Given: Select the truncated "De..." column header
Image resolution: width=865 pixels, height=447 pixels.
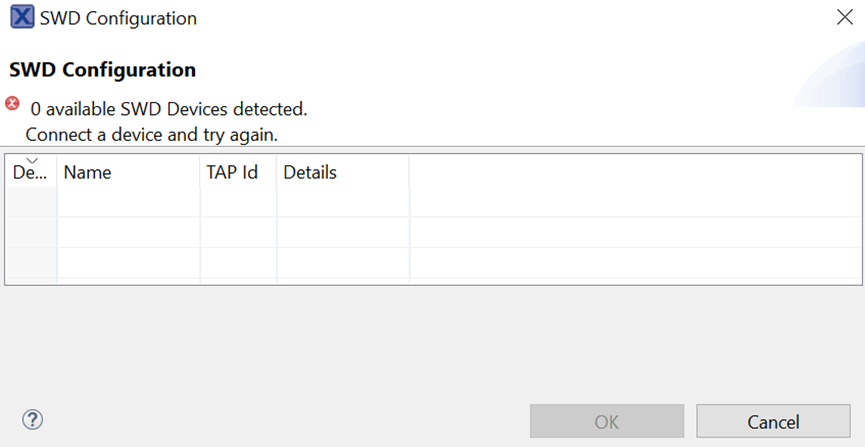Looking at the screenshot, I should 30,173.
